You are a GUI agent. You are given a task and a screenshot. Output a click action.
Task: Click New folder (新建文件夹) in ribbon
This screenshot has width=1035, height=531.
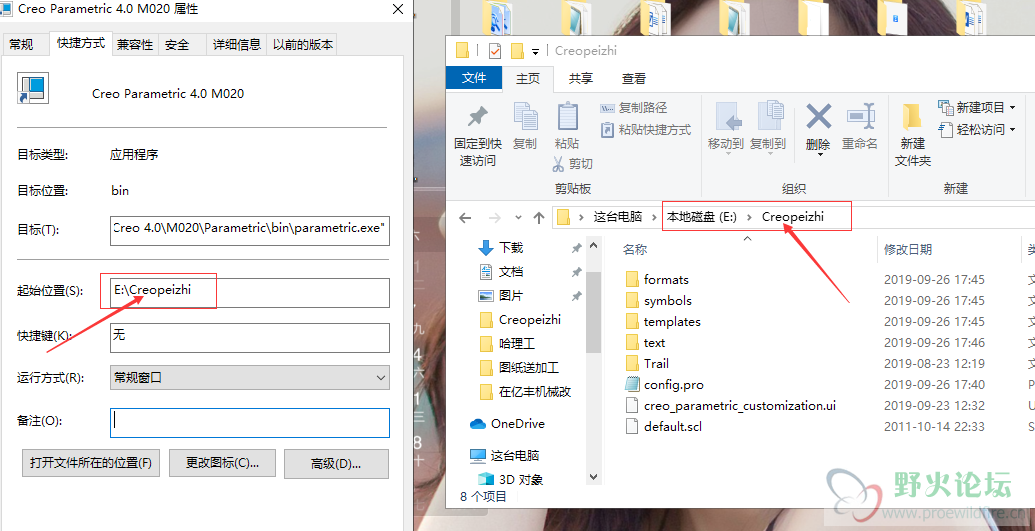point(913,135)
